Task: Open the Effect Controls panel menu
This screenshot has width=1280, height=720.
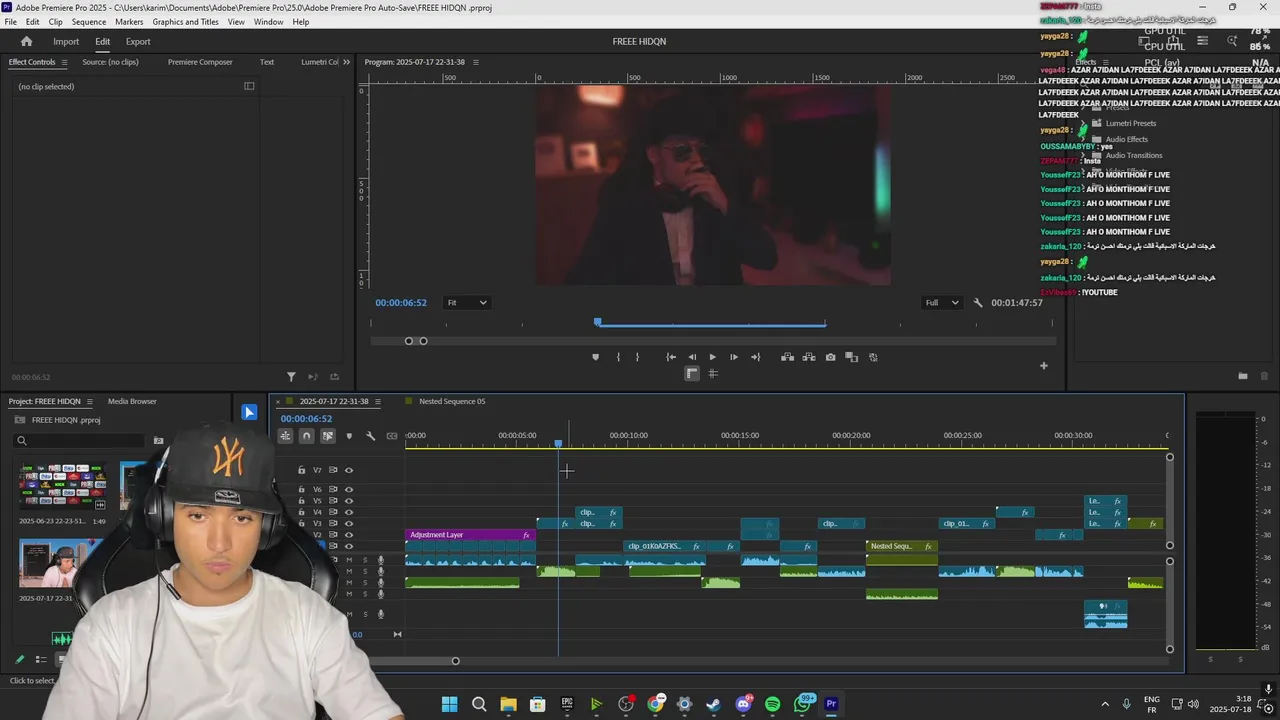Action: 64,62
